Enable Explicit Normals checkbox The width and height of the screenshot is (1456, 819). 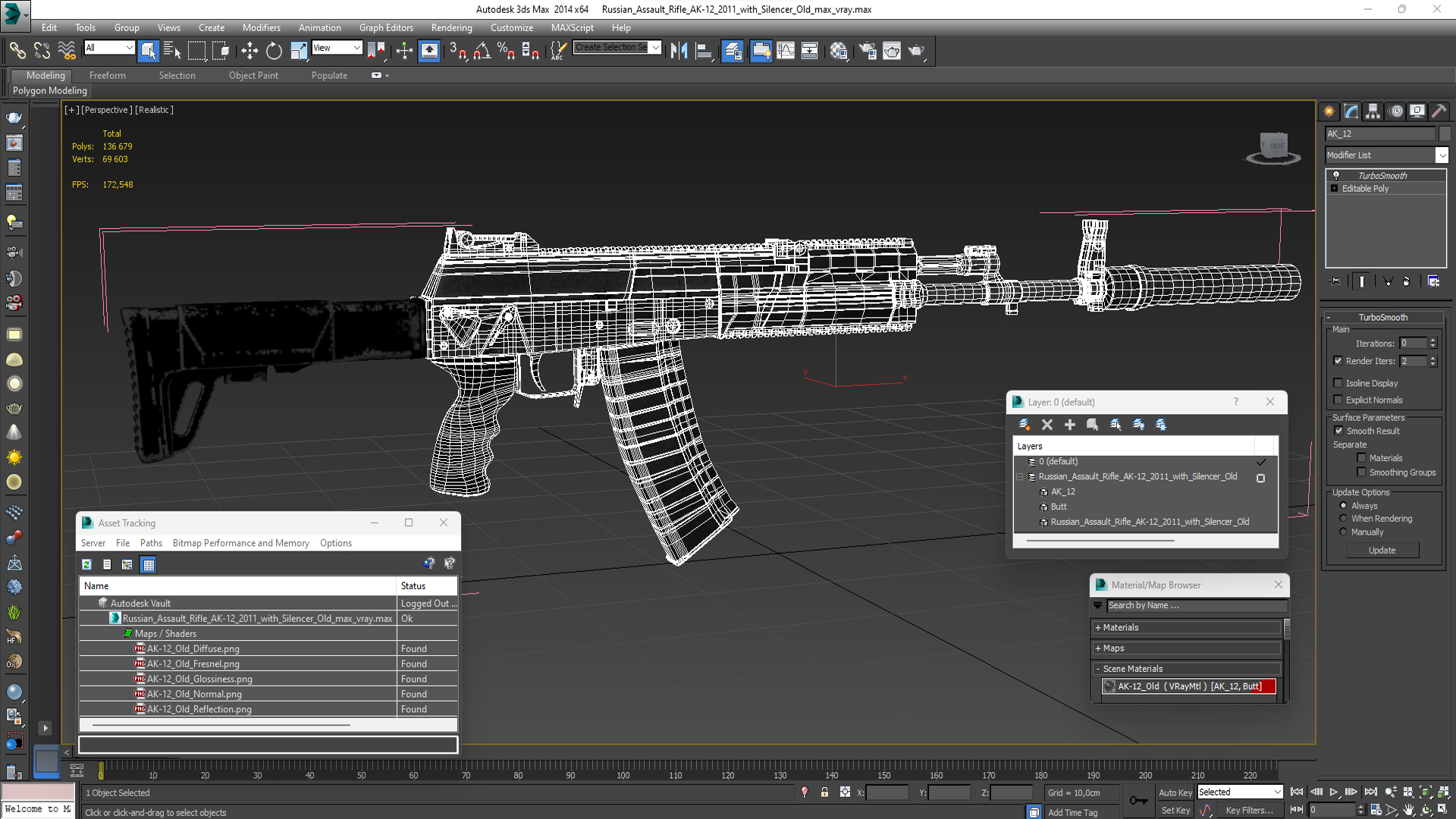pos(1338,400)
